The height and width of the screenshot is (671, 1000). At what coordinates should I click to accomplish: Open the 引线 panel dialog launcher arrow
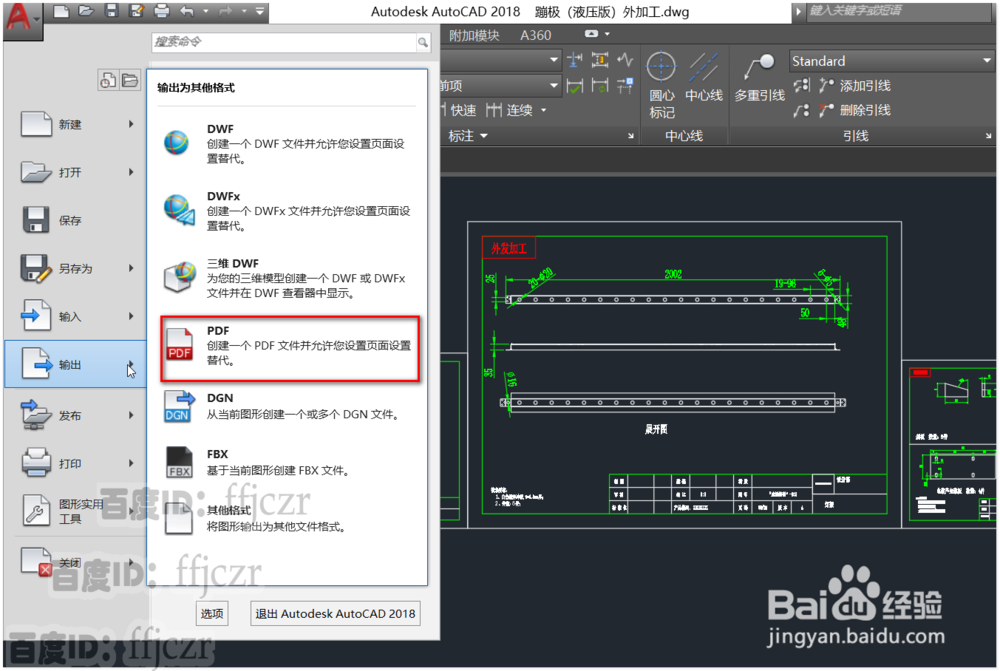[x=988, y=136]
